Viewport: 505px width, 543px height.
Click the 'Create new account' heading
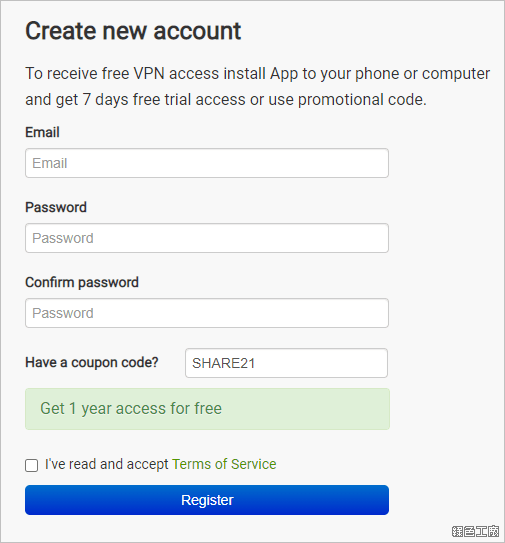pos(133,31)
